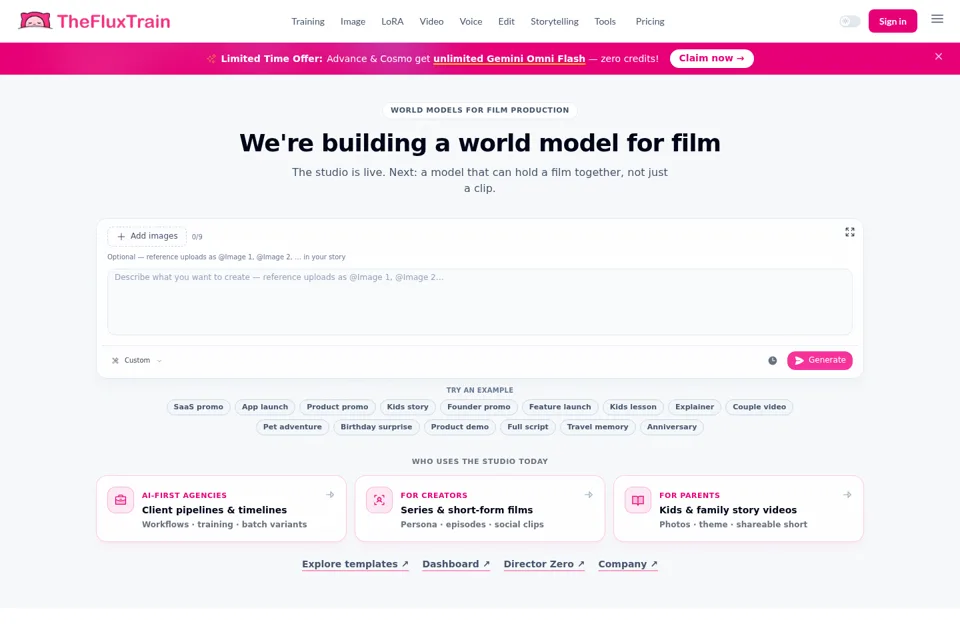The width and height of the screenshot is (960, 640).
Task: Click arrow on For Creators card
Action: tap(588, 495)
